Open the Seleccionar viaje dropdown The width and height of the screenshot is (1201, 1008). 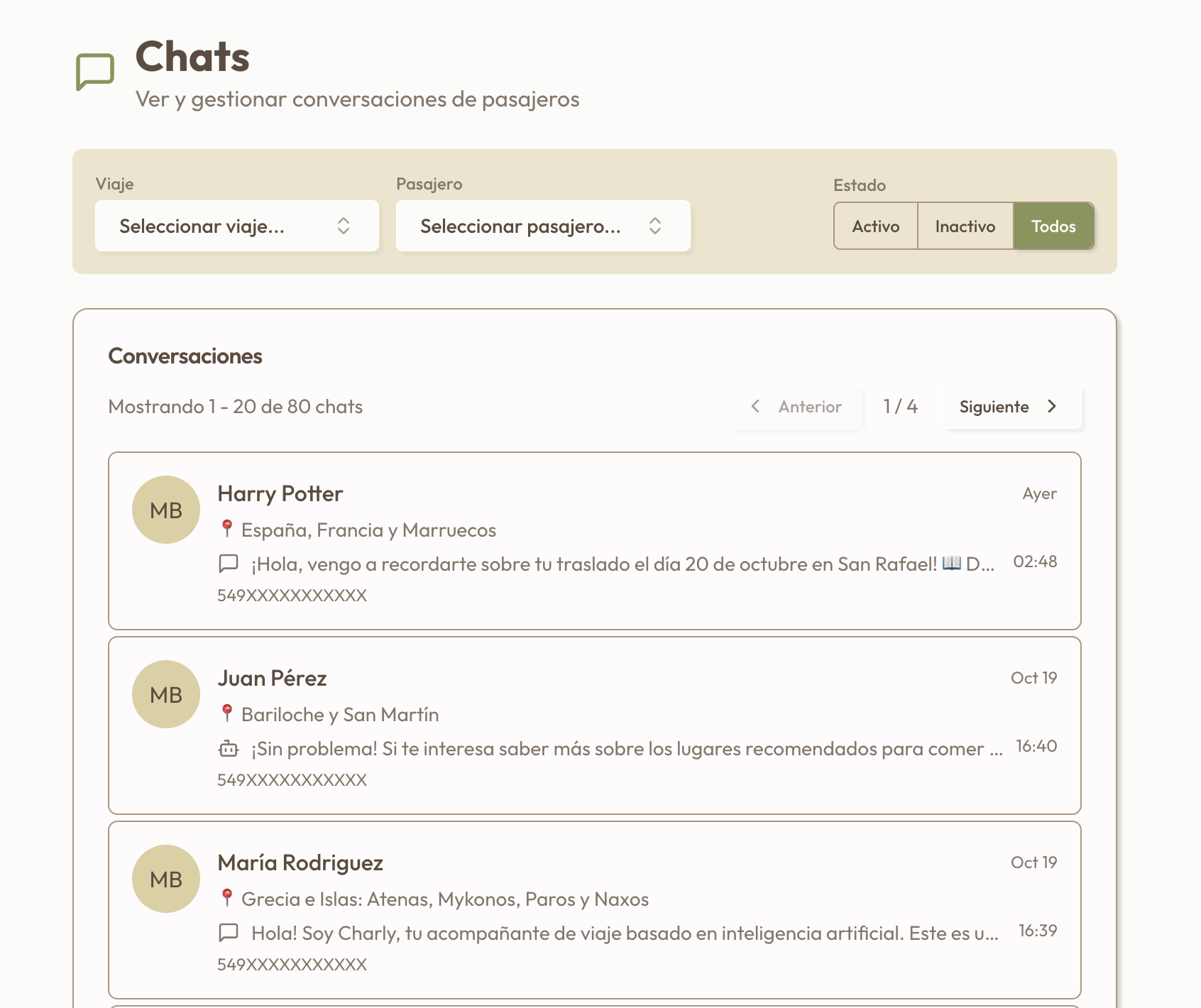[237, 226]
